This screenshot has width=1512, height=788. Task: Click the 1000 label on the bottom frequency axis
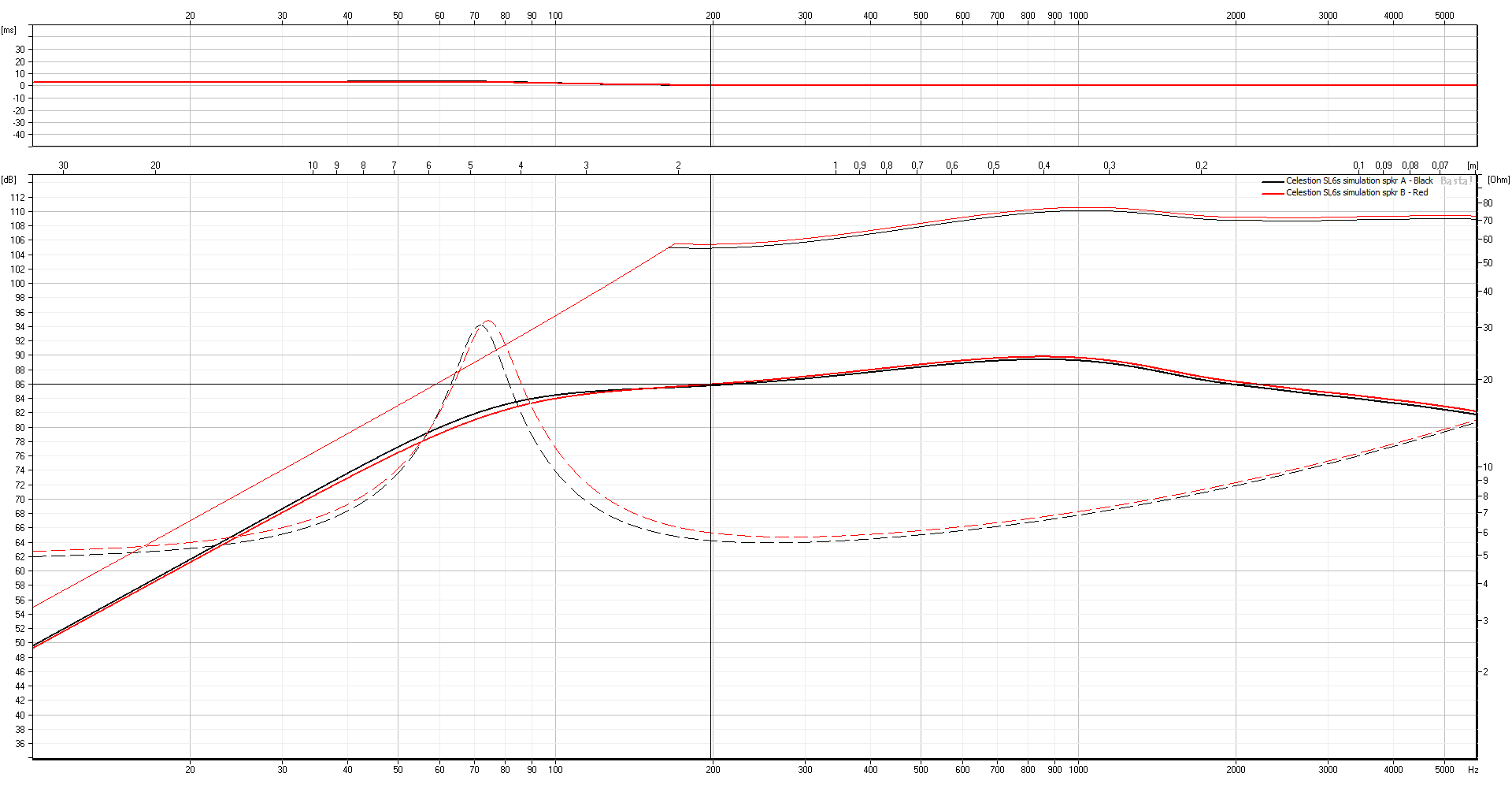click(x=1078, y=770)
